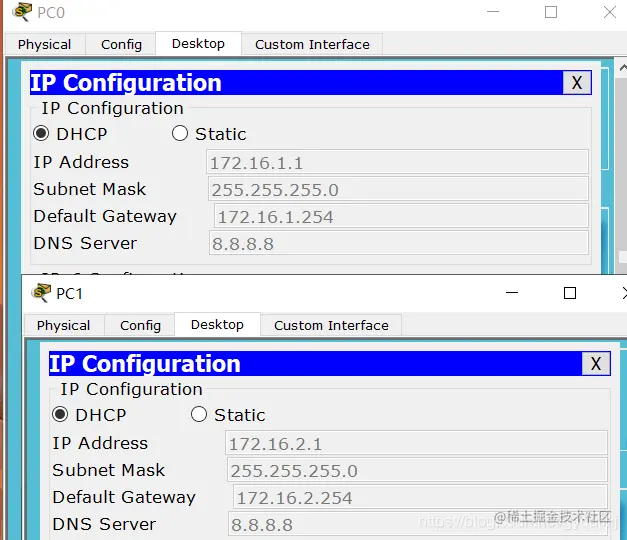Click the Default Gateway label in PC0
627x540 pixels.
[105, 216]
